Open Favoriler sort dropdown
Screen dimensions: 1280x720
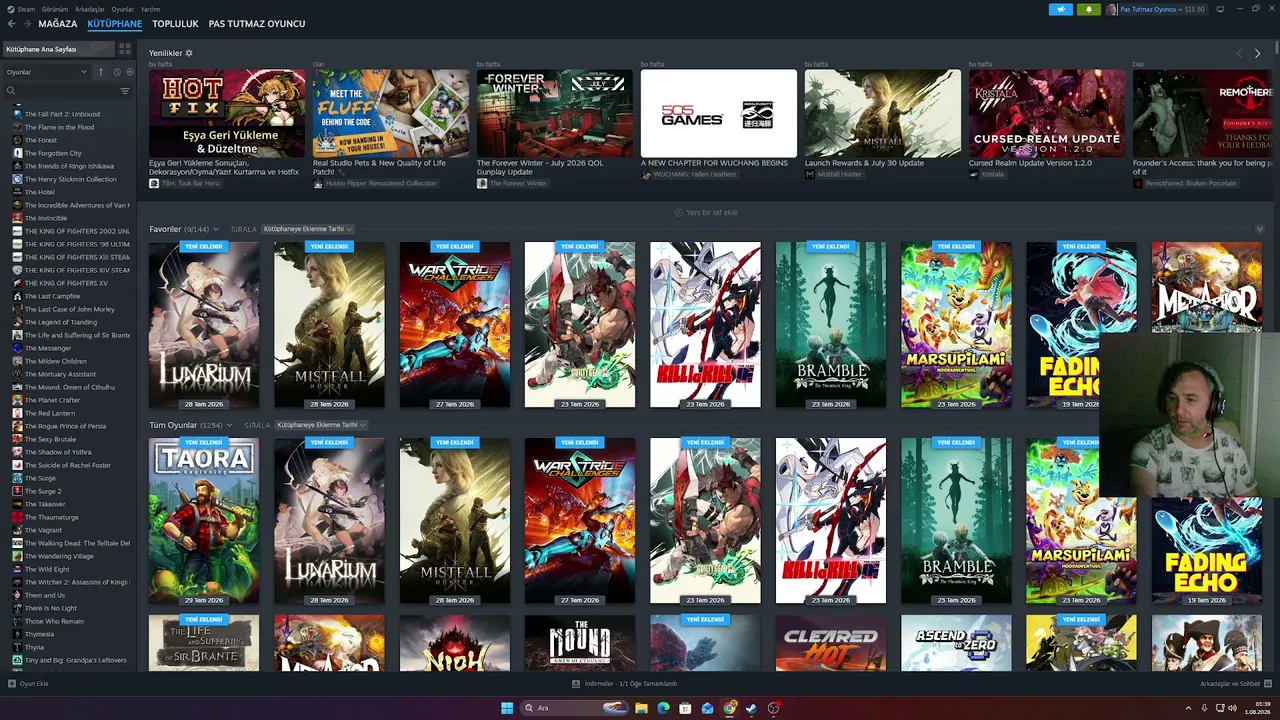308,229
